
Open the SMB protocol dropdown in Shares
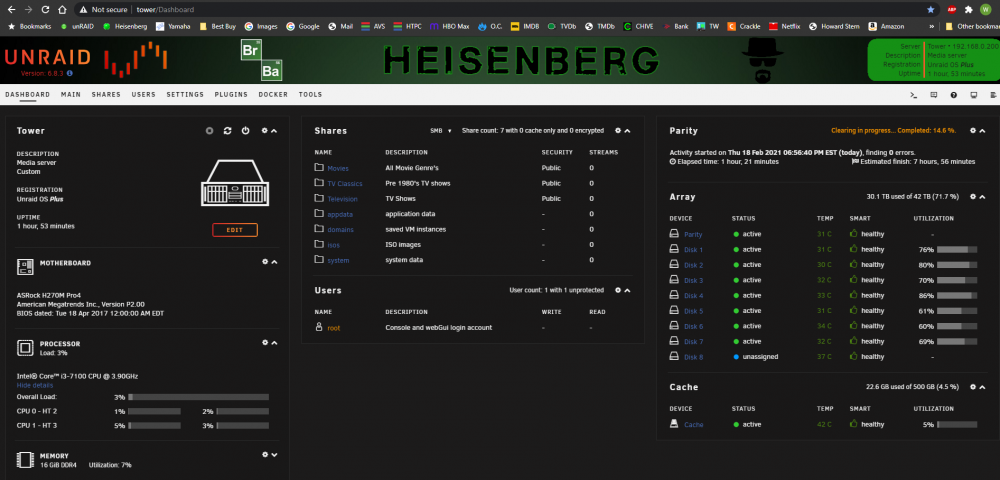pyautogui.click(x=441, y=131)
